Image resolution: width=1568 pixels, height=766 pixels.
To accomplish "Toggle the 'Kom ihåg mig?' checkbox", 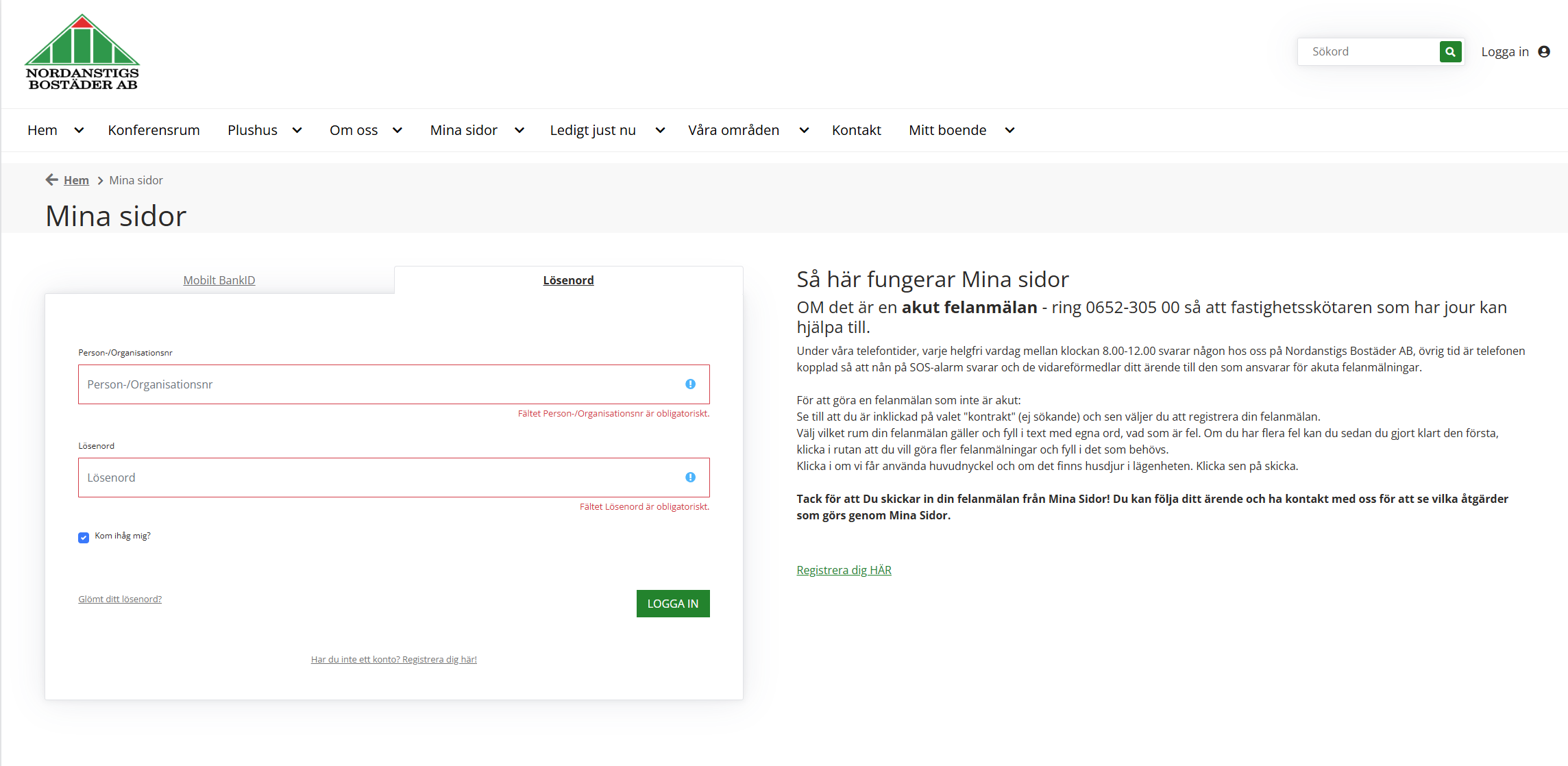I will [84, 538].
